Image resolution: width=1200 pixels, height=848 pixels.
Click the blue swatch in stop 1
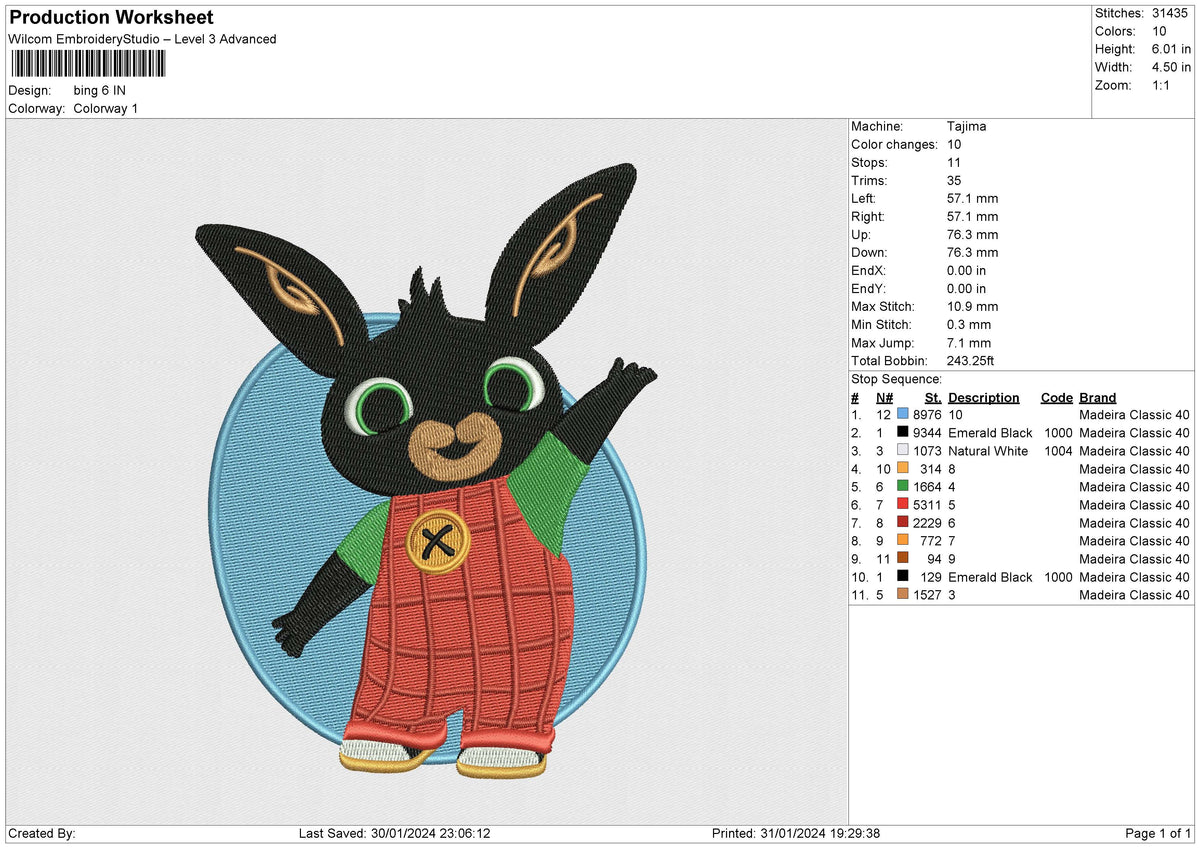tap(903, 414)
